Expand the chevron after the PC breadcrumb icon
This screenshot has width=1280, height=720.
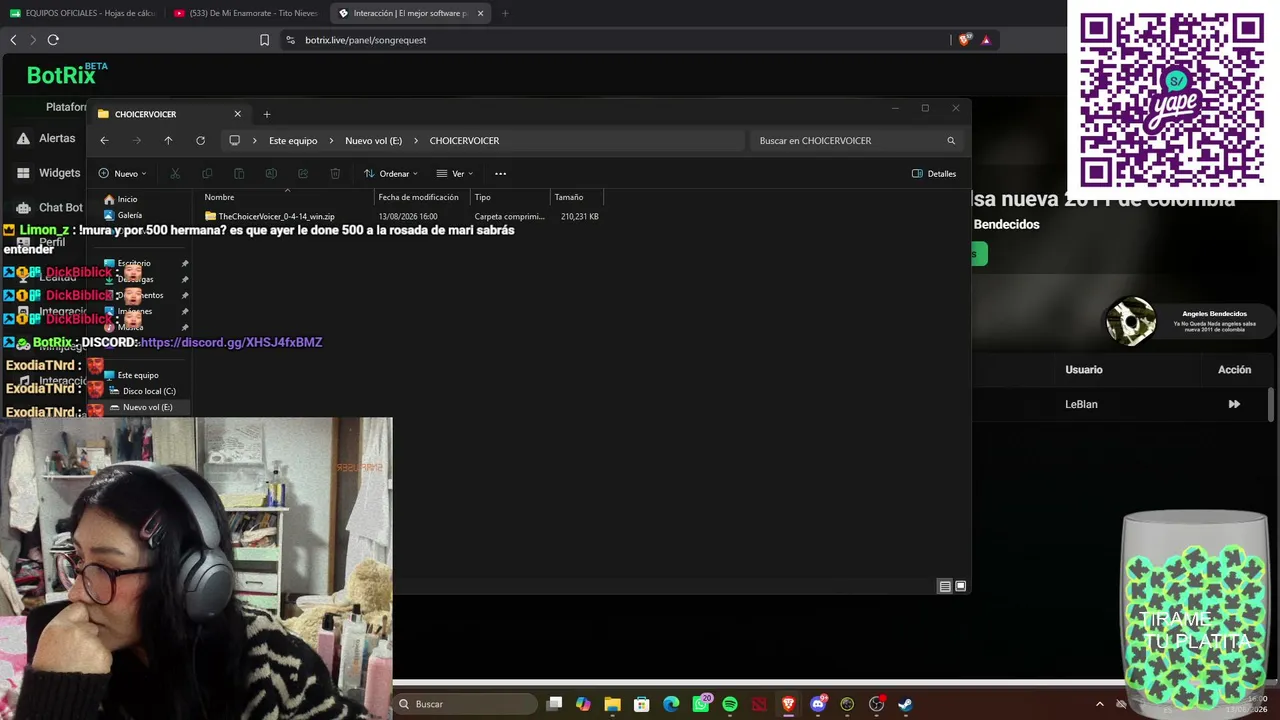[254, 141]
